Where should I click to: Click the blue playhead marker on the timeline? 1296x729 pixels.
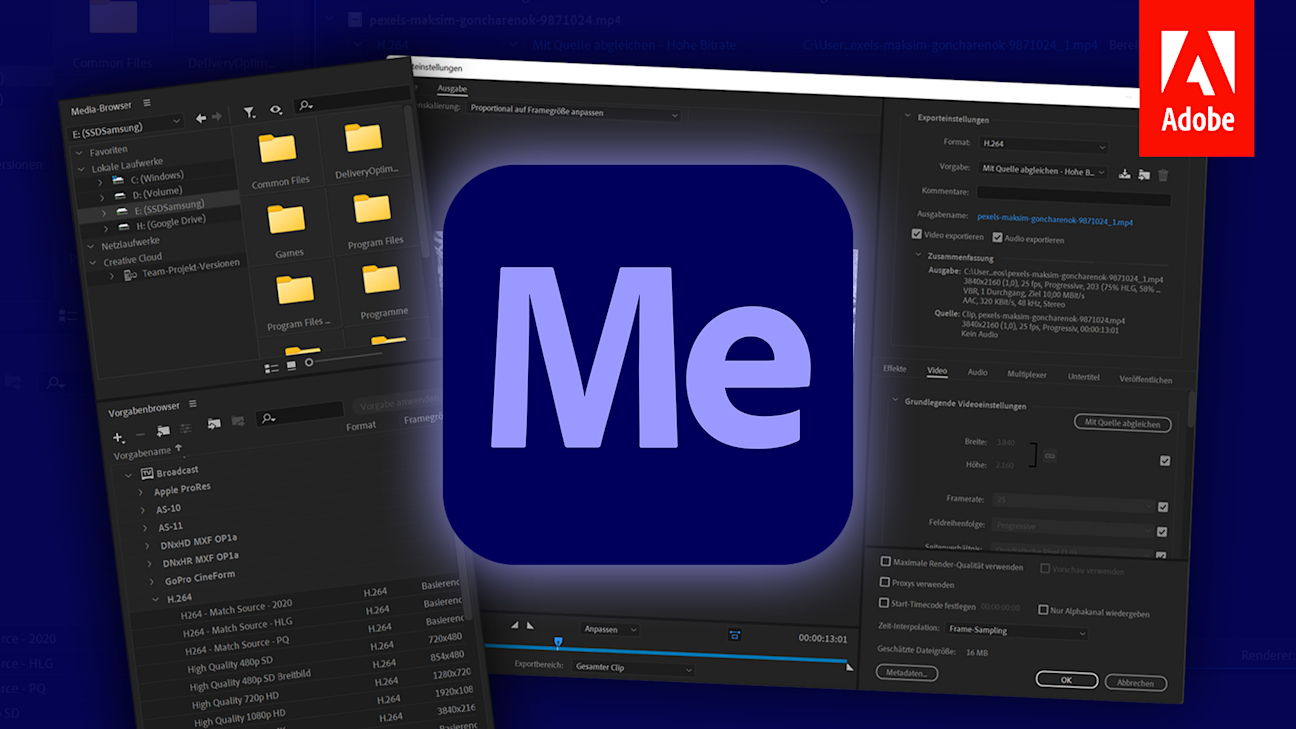(558, 641)
